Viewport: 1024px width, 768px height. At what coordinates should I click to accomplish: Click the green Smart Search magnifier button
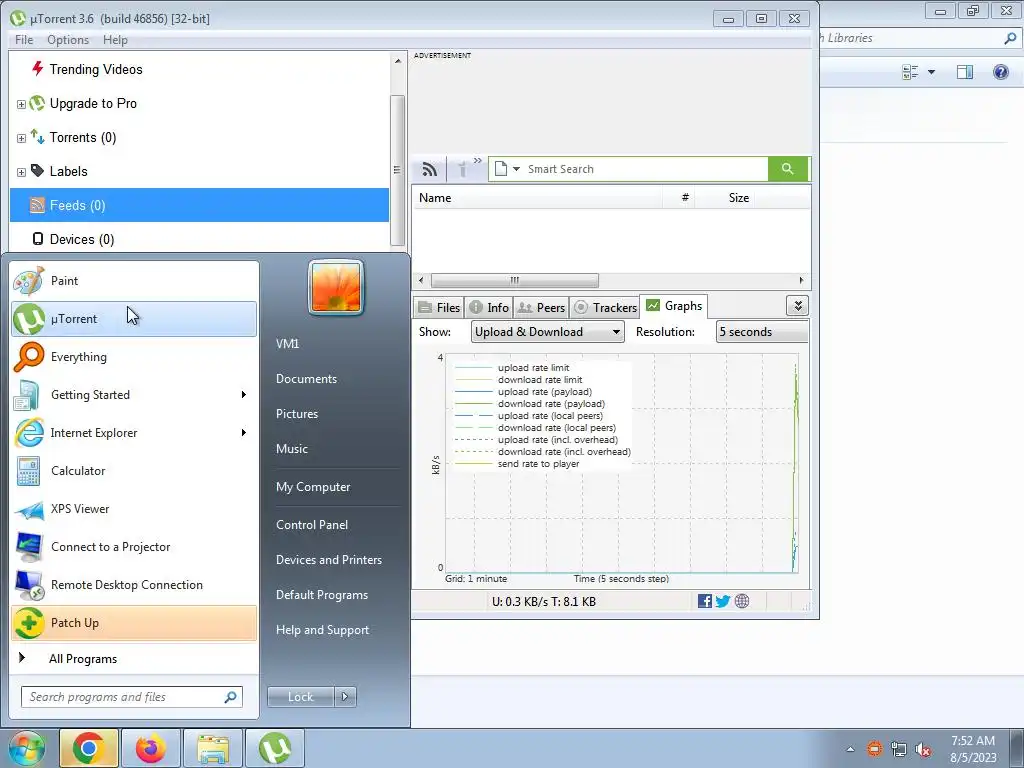pyautogui.click(x=788, y=169)
